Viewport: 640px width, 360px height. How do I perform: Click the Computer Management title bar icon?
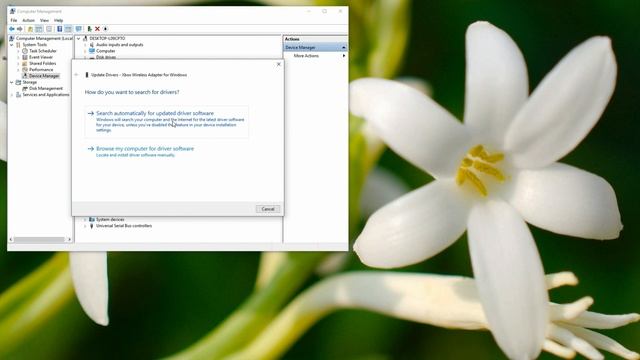tap(12, 11)
